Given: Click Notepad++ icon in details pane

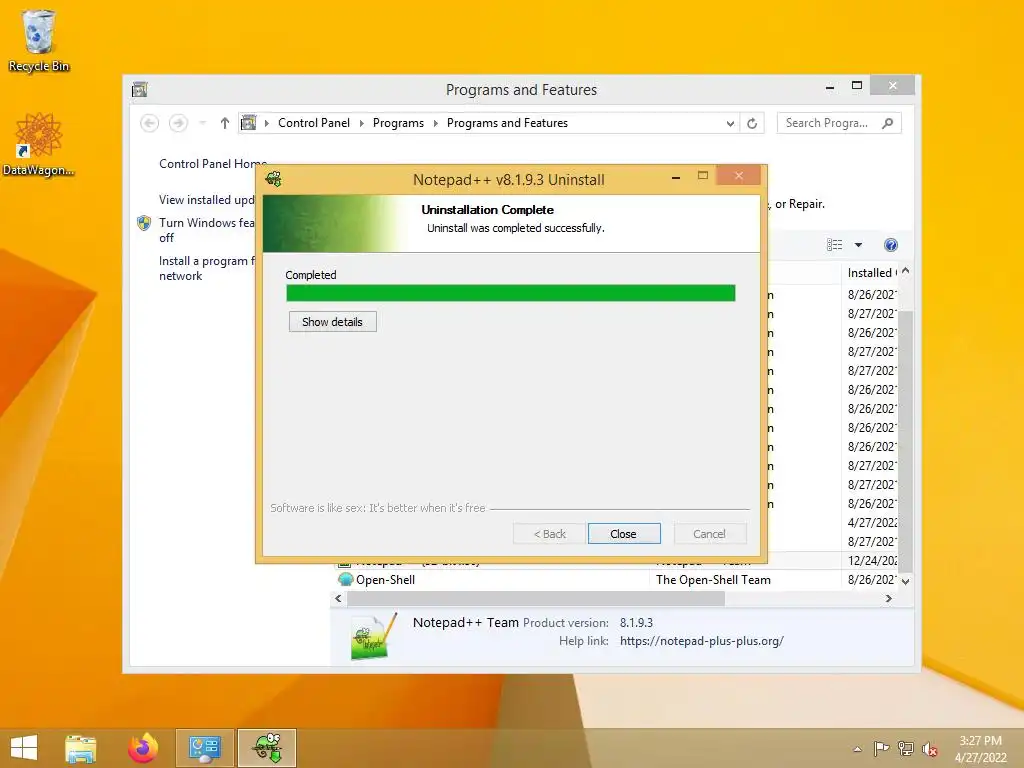Looking at the screenshot, I should point(374,636).
